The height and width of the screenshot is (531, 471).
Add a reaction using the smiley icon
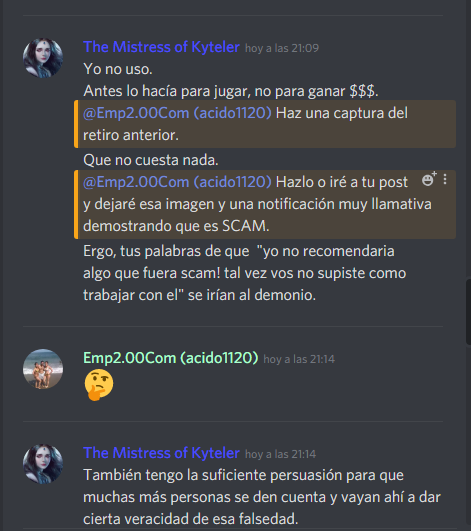pyautogui.click(x=429, y=179)
